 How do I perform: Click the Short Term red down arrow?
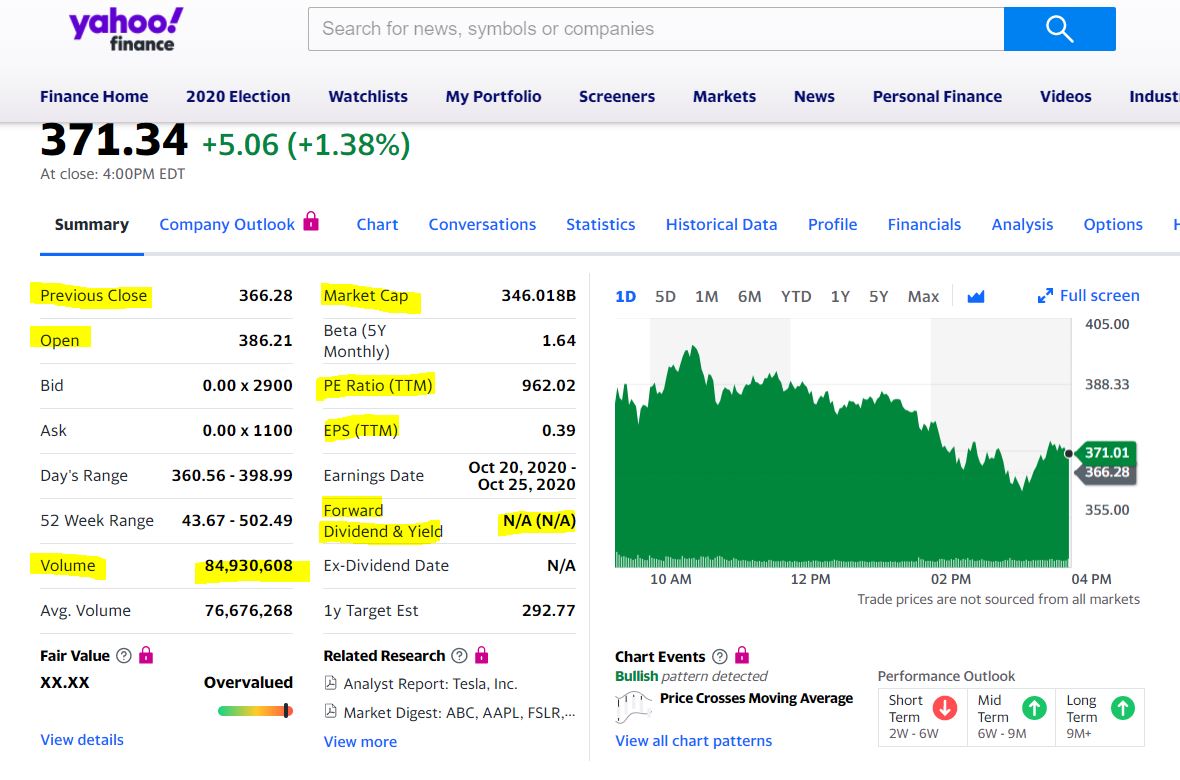click(x=944, y=708)
